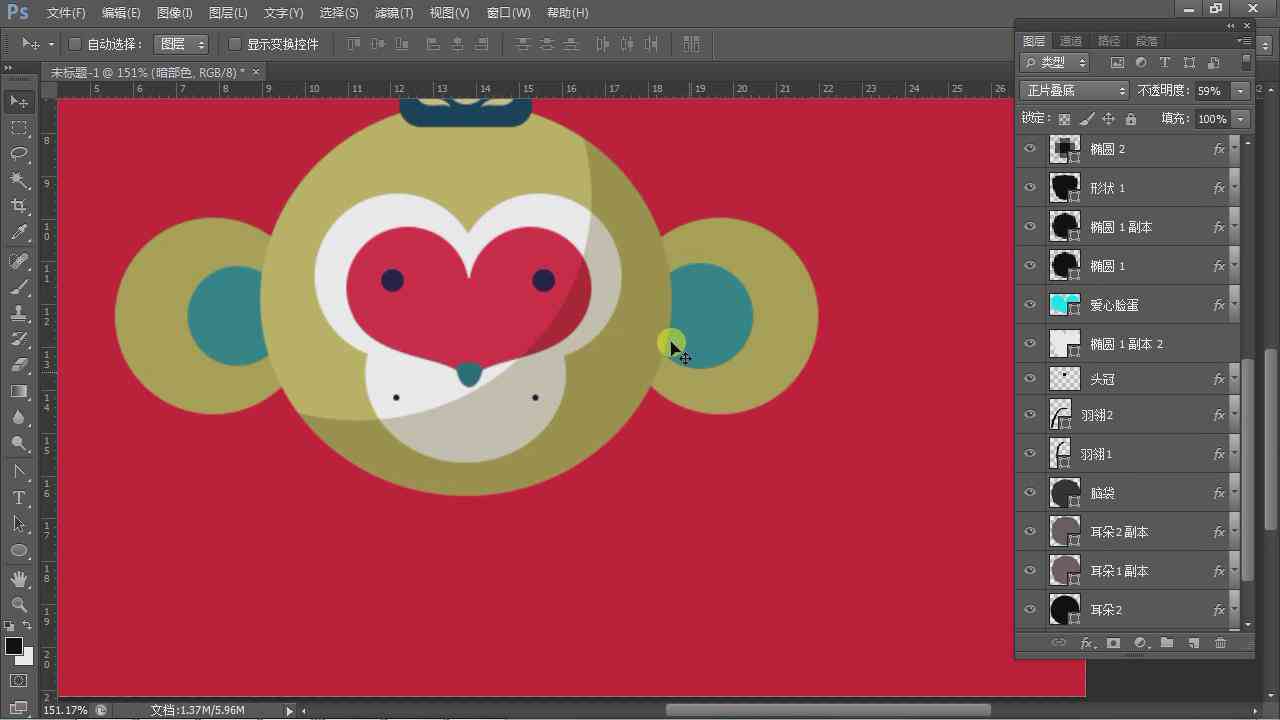Delete layer with trash icon
This screenshot has height=720, width=1280.
[1220, 643]
